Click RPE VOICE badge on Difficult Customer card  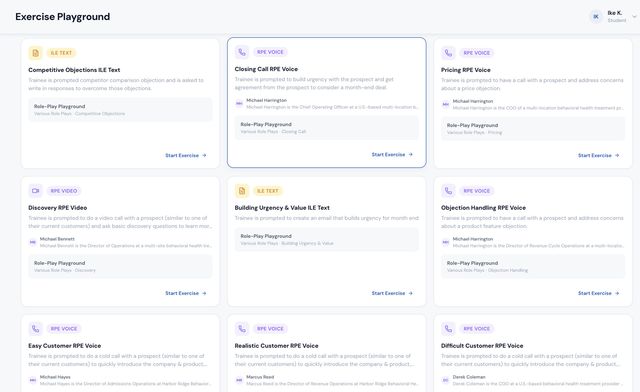pos(476,329)
